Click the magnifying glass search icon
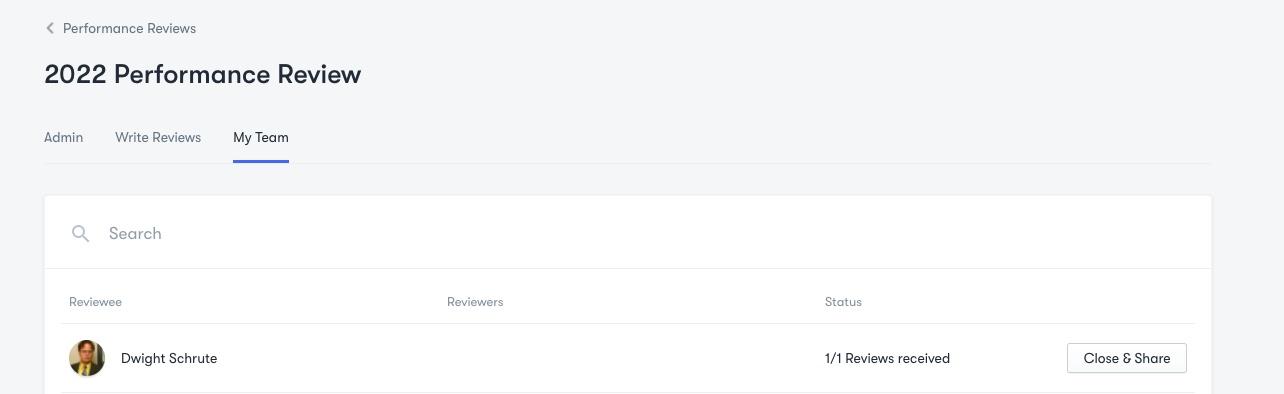 (81, 233)
